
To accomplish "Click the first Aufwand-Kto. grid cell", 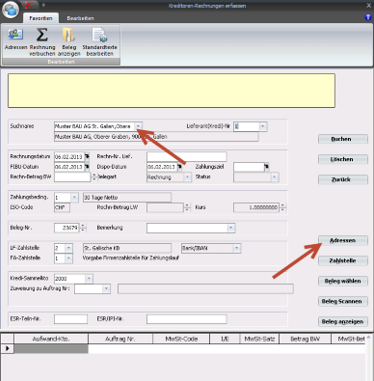I will (x=51, y=348).
